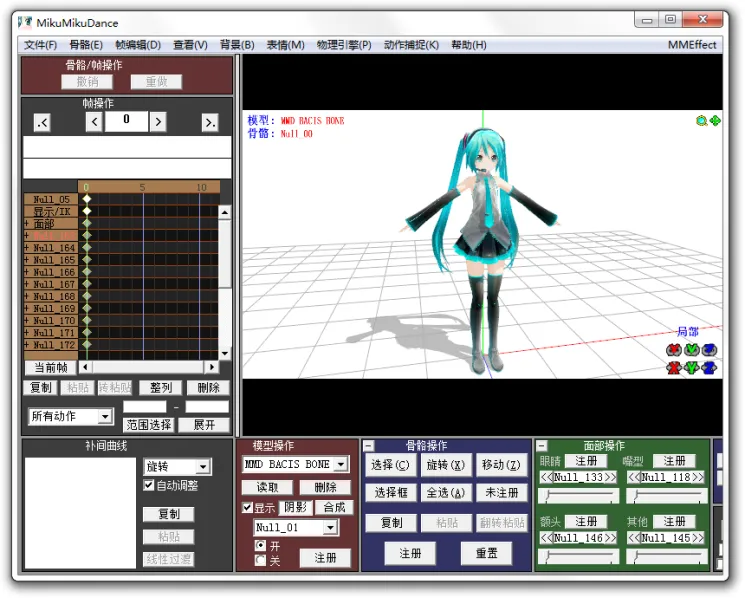Open the 文件(F) menu
The image size is (745, 598).
click(x=41, y=45)
